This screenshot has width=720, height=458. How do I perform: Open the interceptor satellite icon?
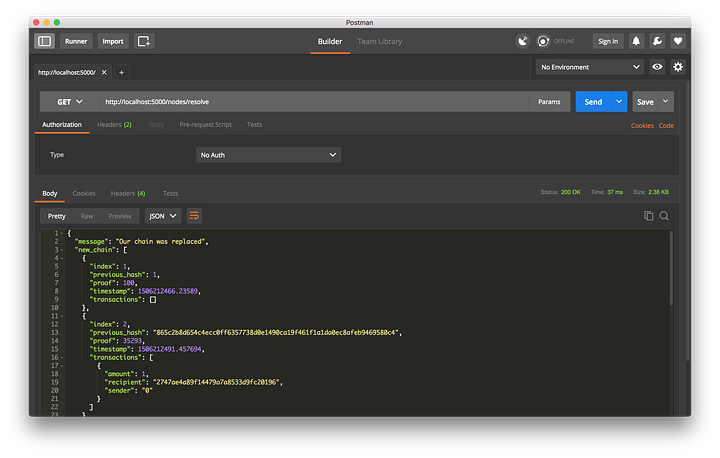[x=523, y=41]
